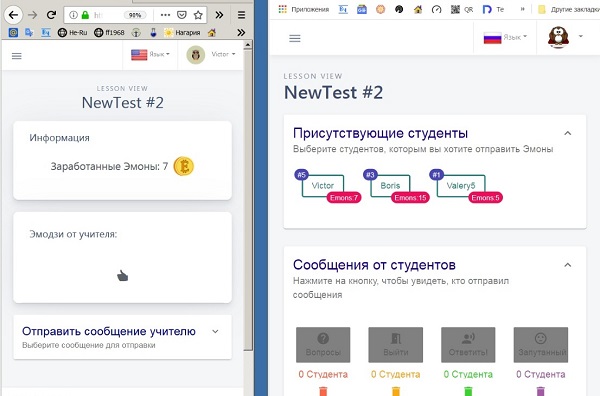Collapse the Присутствующие студенты section
The image size is (600, 396).
click(x=567, y=133)
